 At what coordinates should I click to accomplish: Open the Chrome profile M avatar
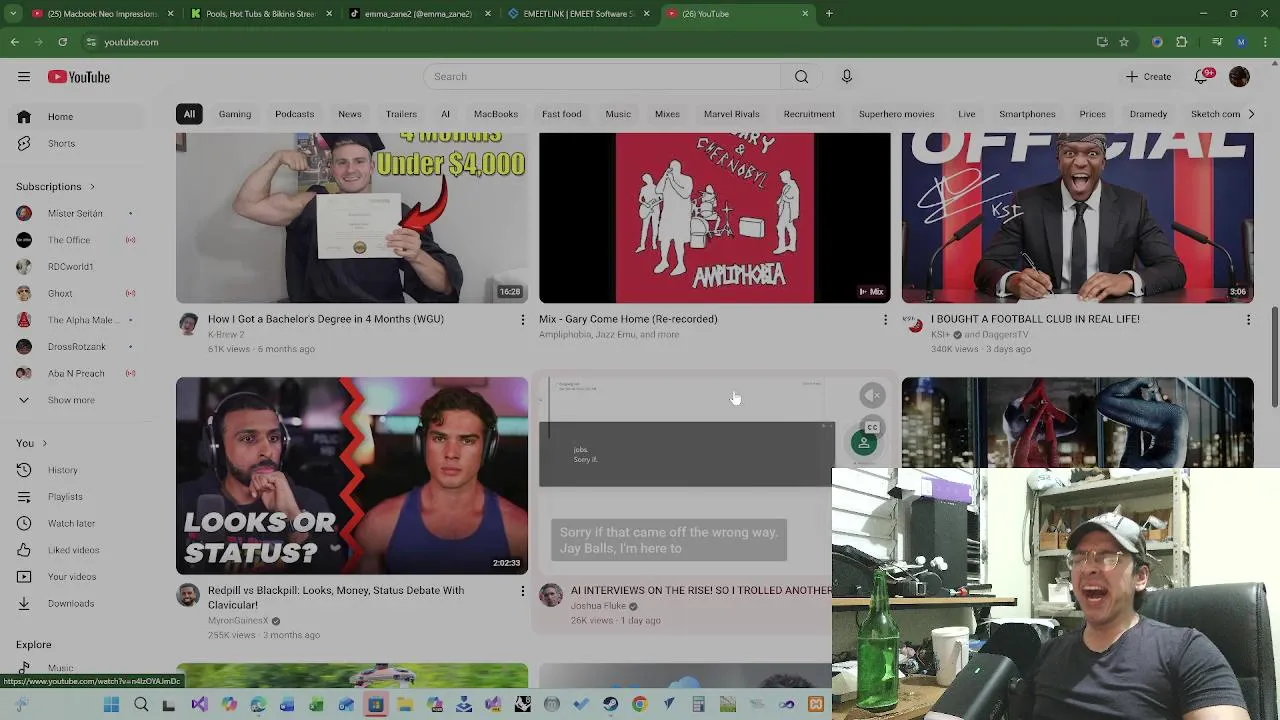(x=1241, y=42)
